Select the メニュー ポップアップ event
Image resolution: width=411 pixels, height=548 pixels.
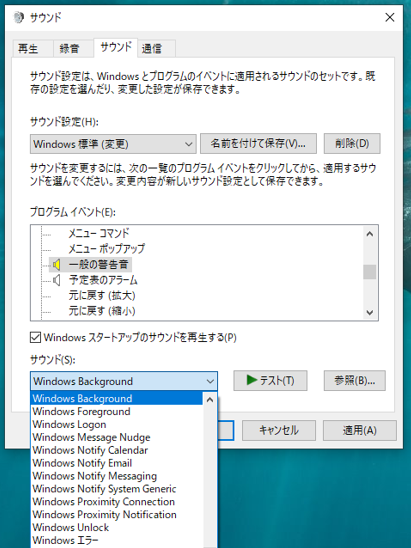106,249
